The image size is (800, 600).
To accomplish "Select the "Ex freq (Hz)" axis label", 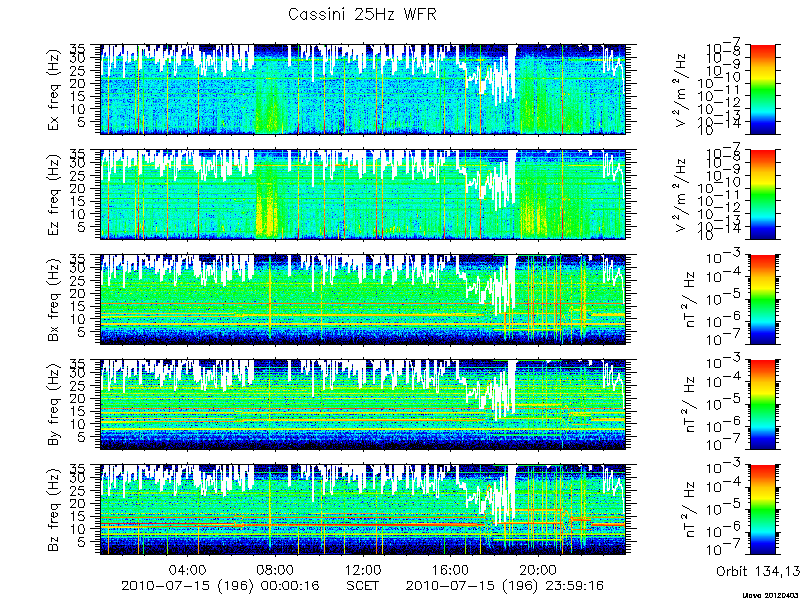I will (x=54, y=90).
